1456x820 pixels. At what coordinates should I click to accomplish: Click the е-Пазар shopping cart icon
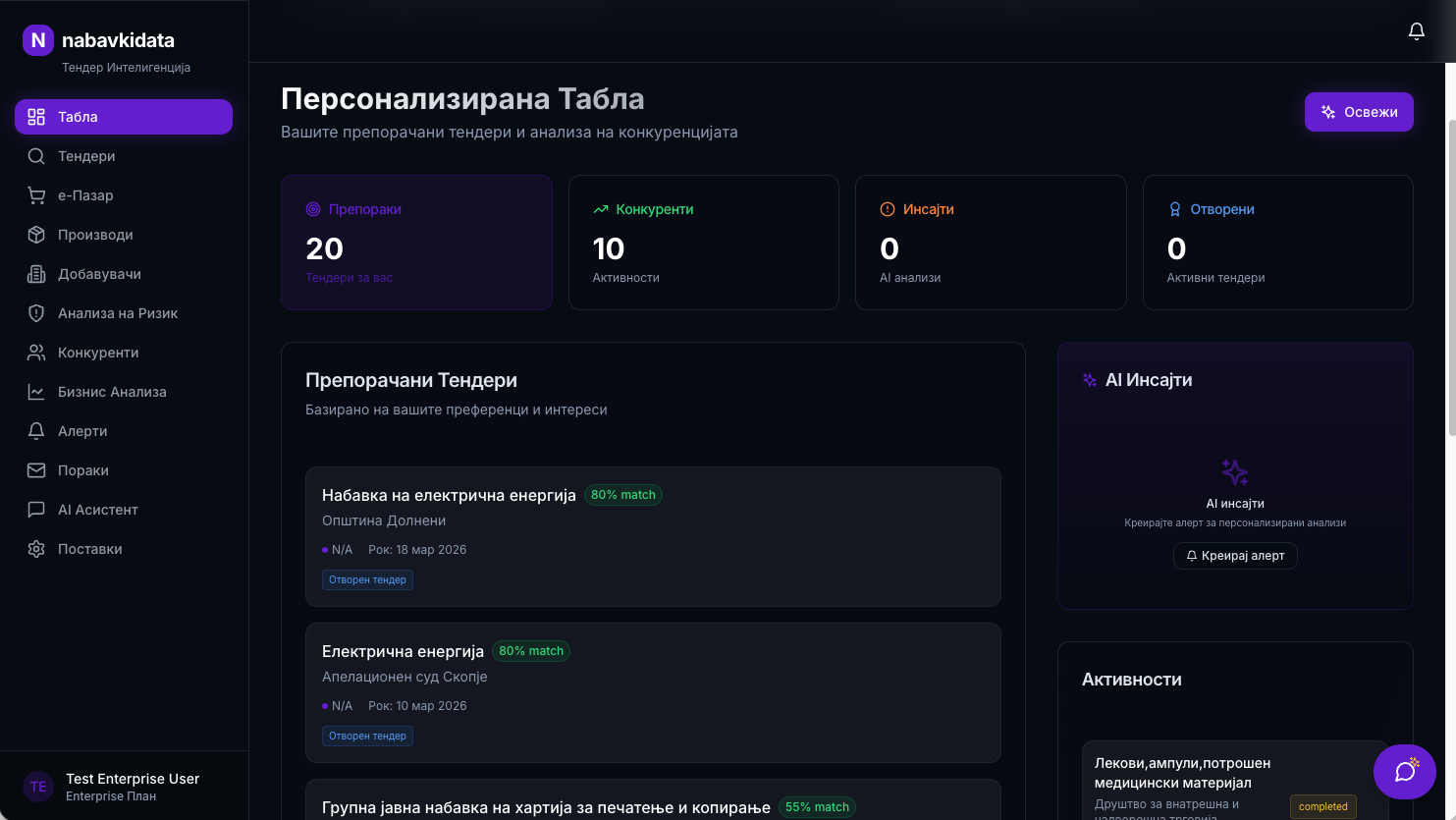point(36,195)
